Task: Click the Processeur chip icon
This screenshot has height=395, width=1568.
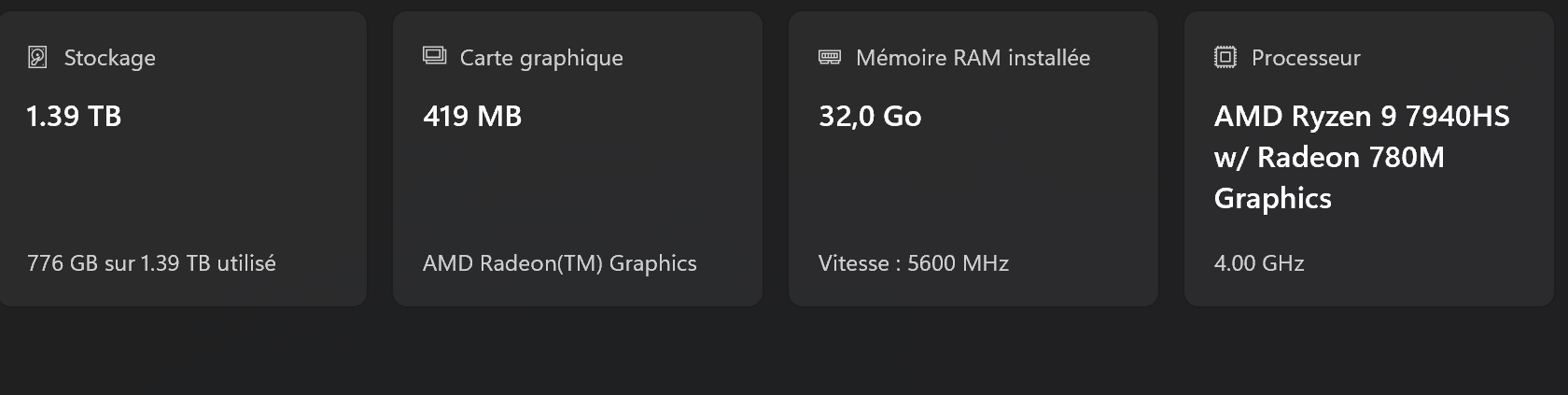Action: point(1225,58)
